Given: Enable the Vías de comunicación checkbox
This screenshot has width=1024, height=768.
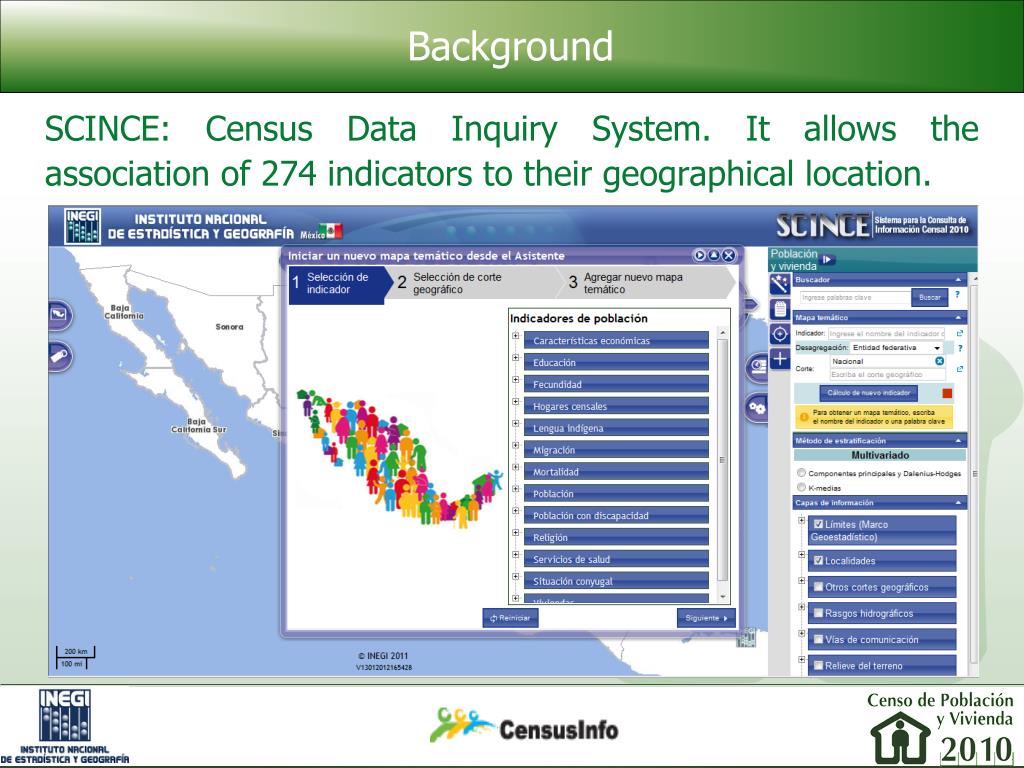Looking at the screenshot, I should (818, 639).
